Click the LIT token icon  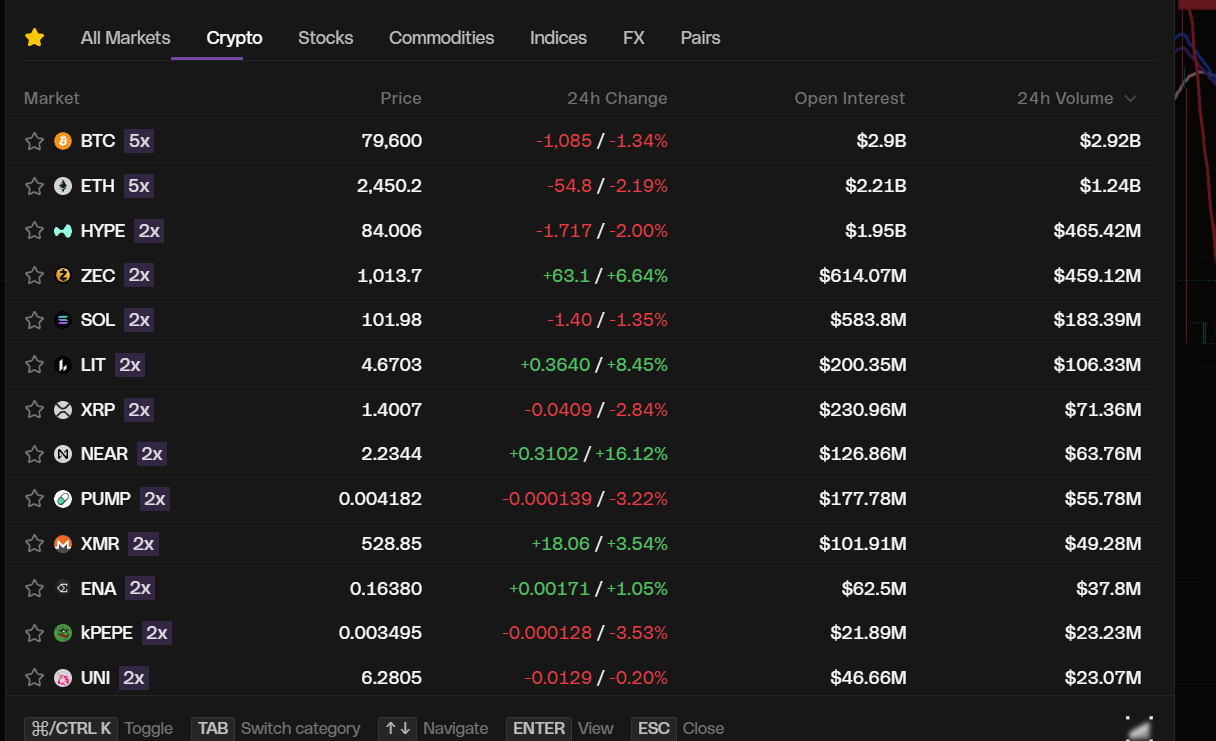click(63, 365)
